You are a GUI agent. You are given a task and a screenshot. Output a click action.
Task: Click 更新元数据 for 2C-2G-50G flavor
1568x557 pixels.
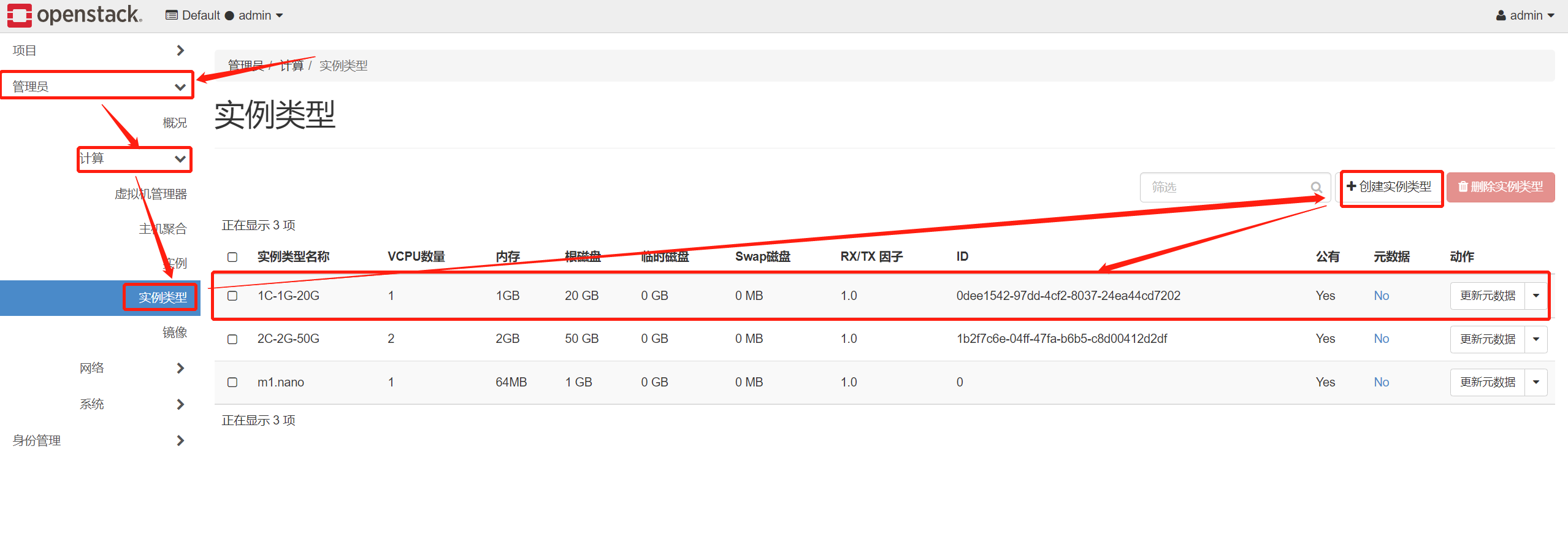(x=1487, y=339)
